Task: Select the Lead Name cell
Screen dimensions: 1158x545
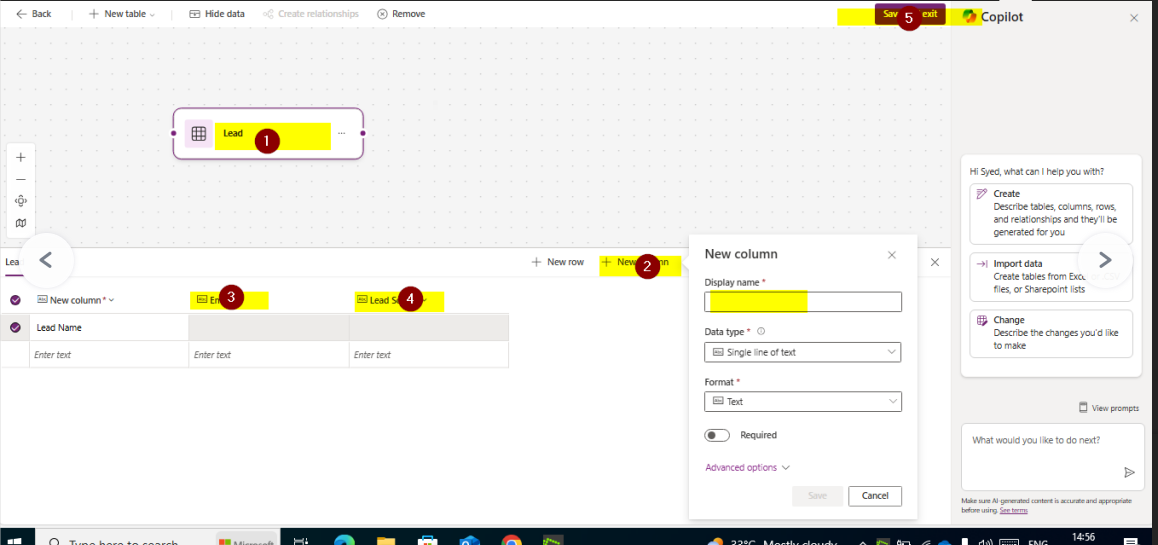Action: 109,328
